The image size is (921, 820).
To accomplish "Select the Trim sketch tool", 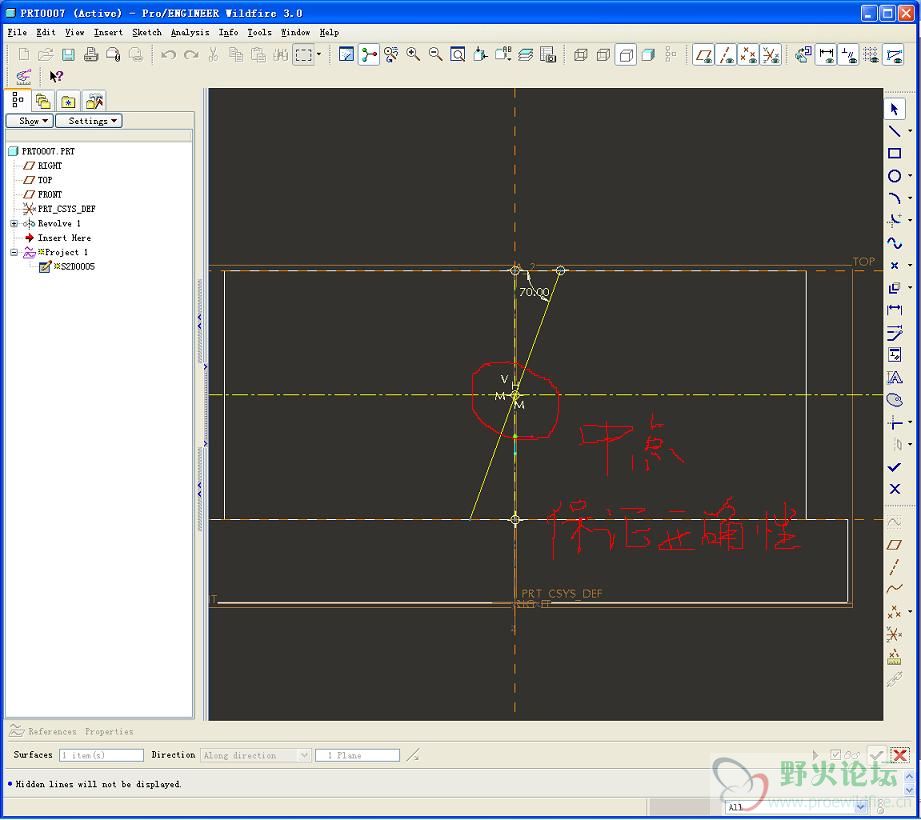I will [894, 422].
